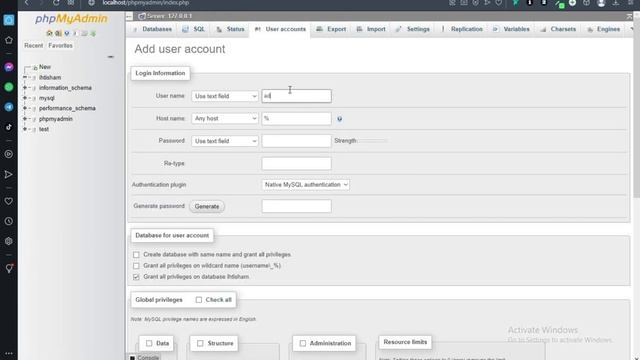Open the Player icon in the sidebar
Viewport: 640px width, 360px height.
click(9, 154)
